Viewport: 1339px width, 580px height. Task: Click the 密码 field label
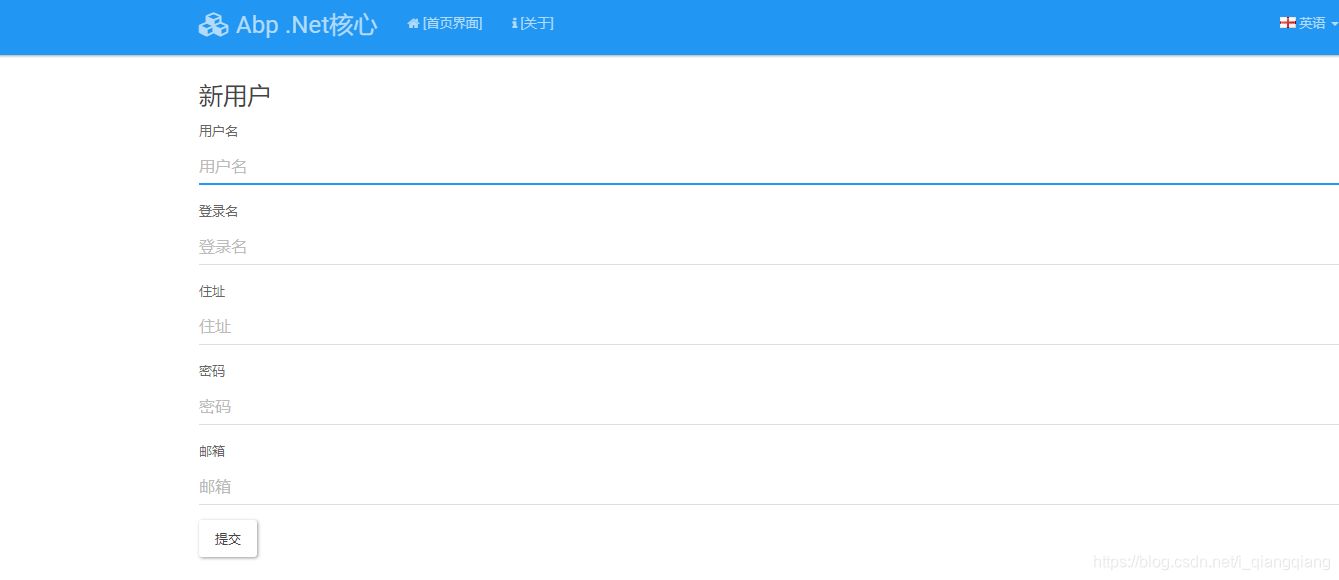212,371
